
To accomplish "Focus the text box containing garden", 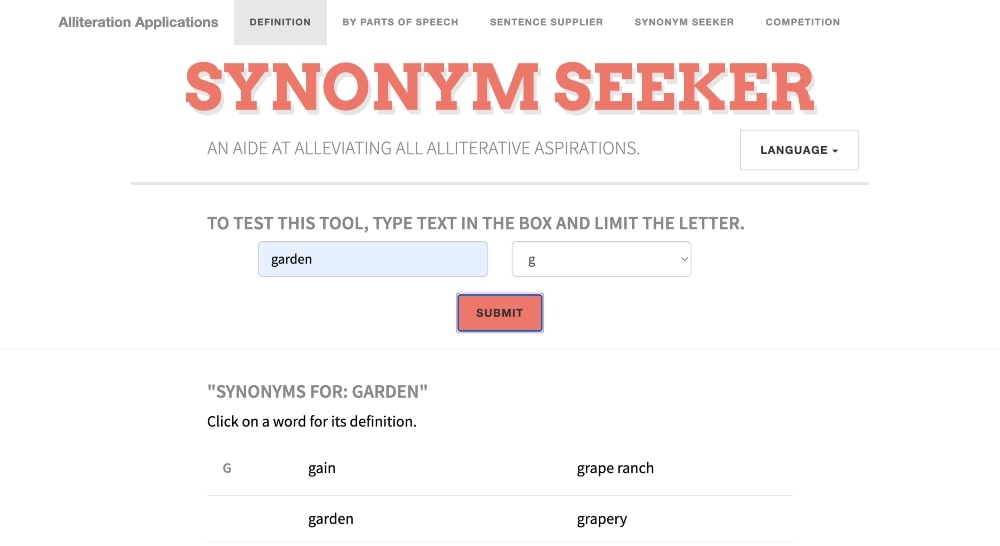I will (x=373, y=259).
